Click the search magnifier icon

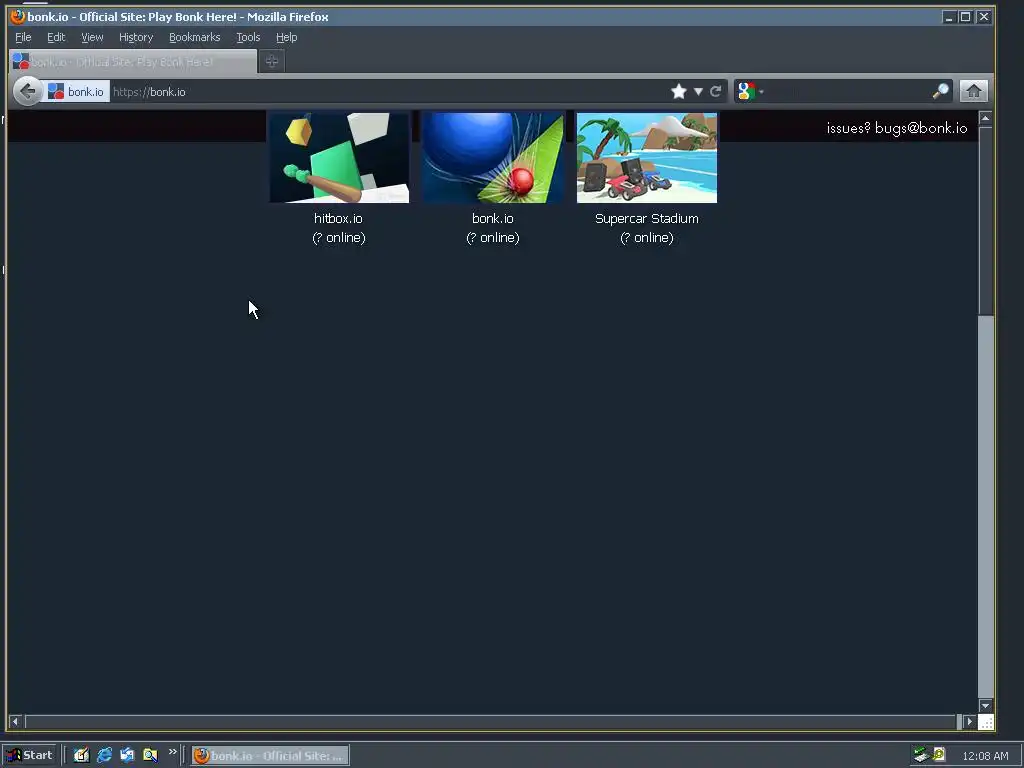point(940,91)
